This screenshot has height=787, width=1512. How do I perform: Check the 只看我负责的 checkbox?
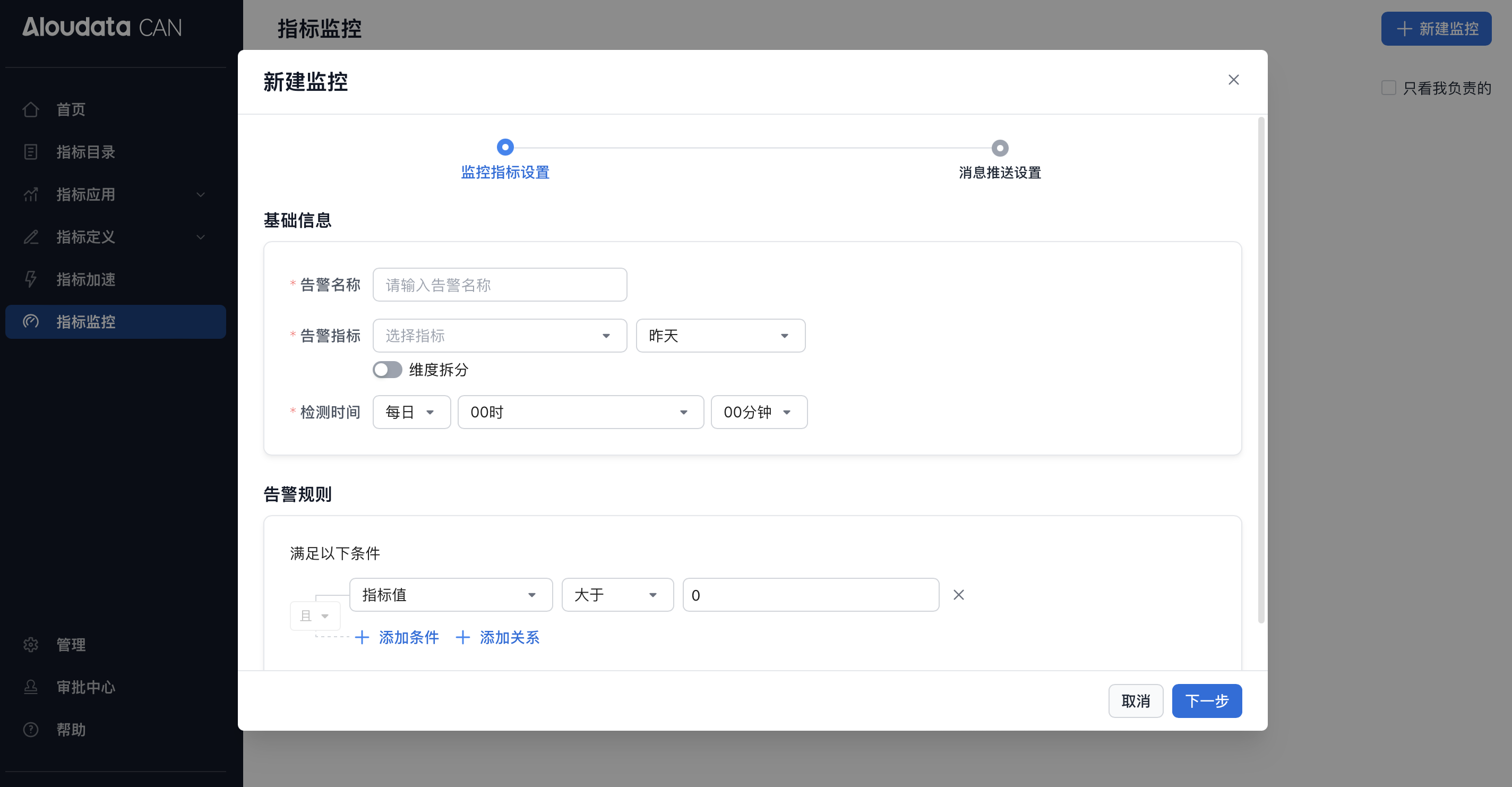coord(1389,88)
